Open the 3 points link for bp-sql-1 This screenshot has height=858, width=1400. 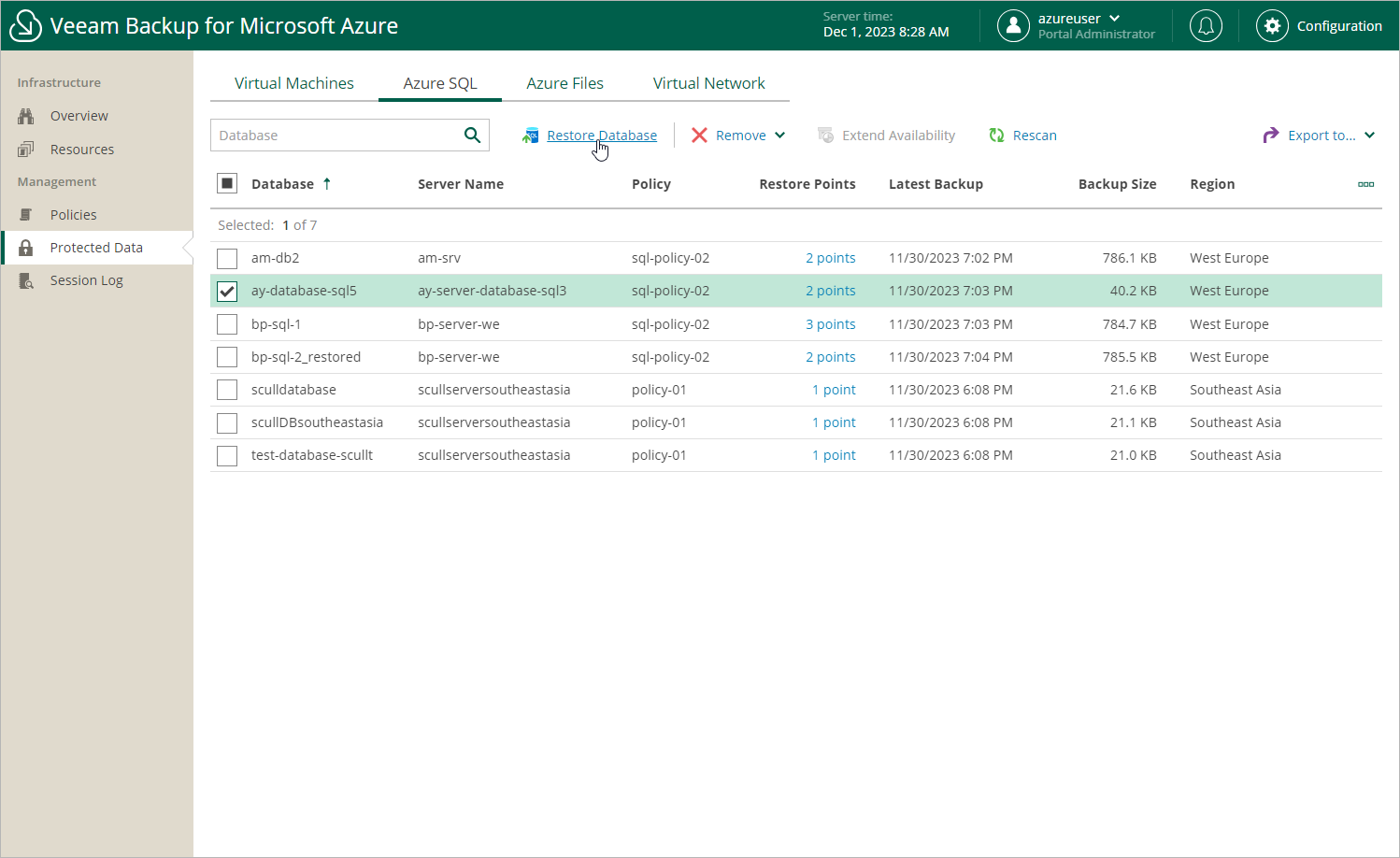tap(831, 324)
